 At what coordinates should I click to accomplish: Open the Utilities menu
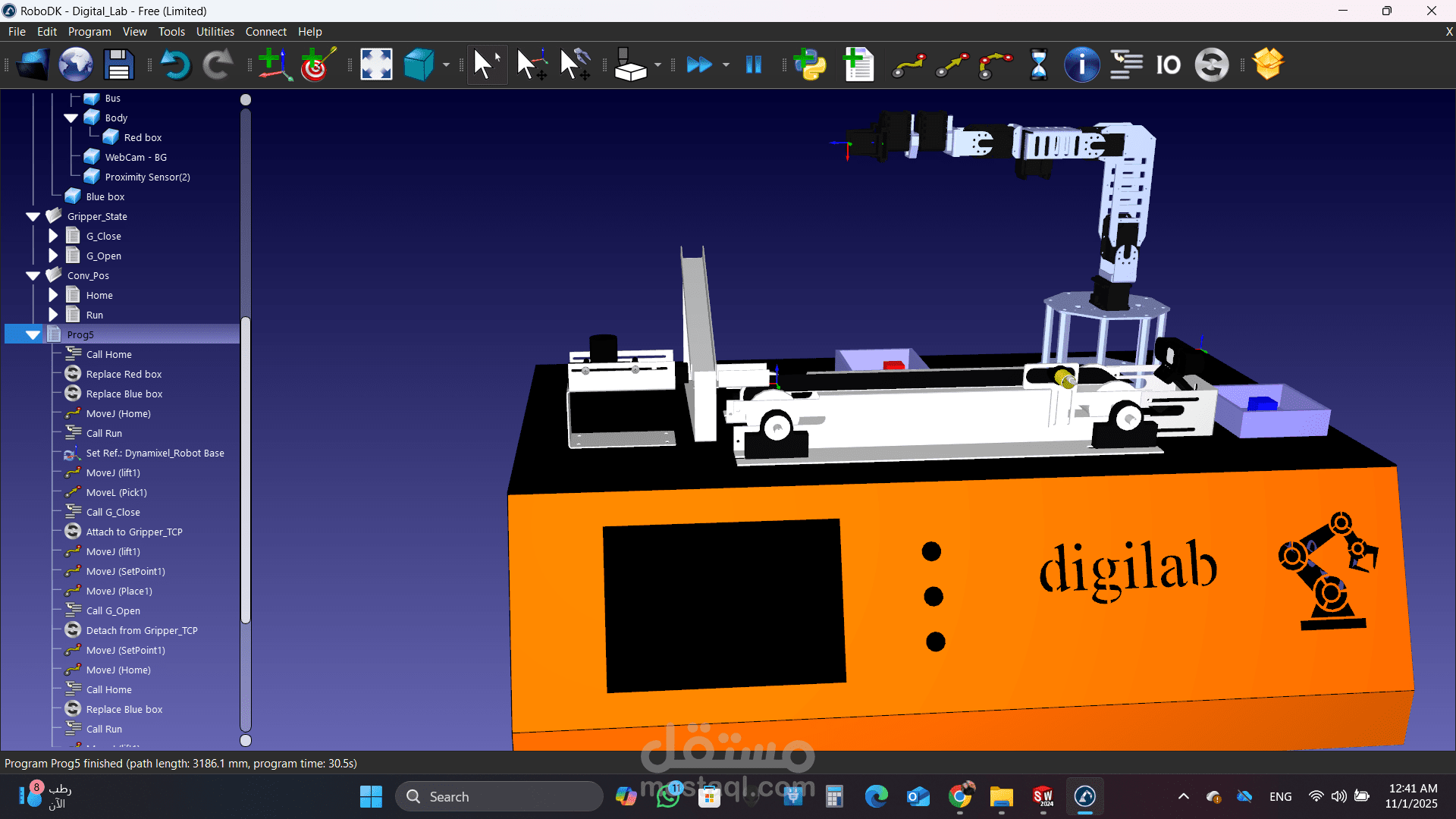215,31
